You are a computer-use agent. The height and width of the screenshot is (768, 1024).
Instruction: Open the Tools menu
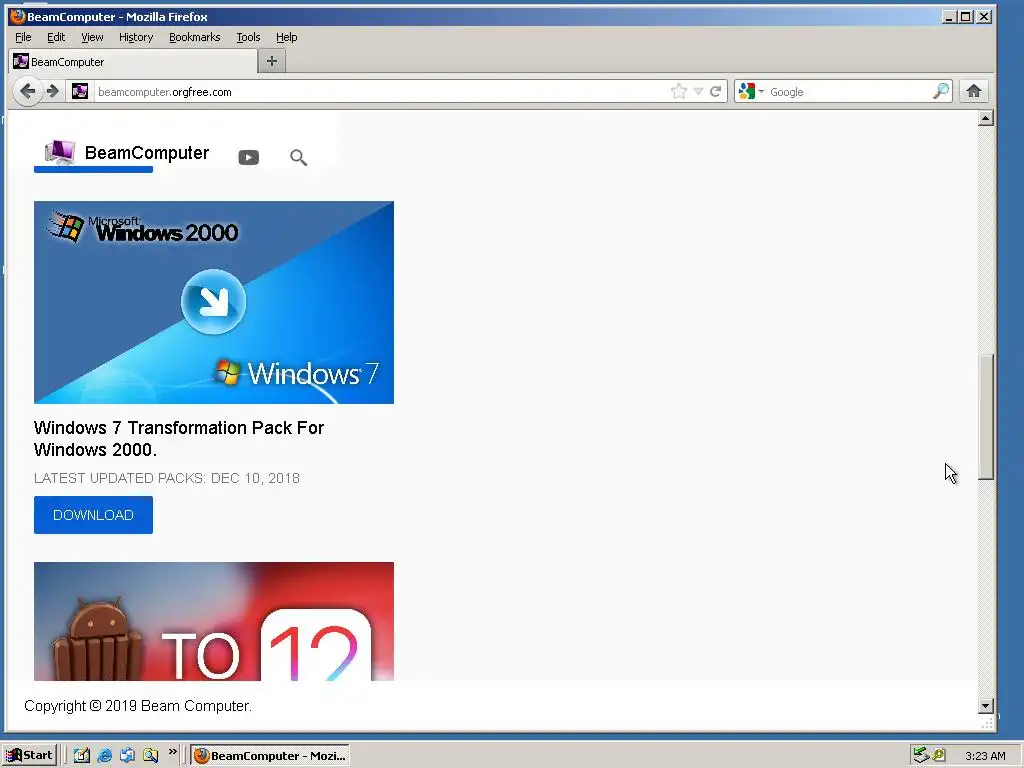tap(248, 37)
